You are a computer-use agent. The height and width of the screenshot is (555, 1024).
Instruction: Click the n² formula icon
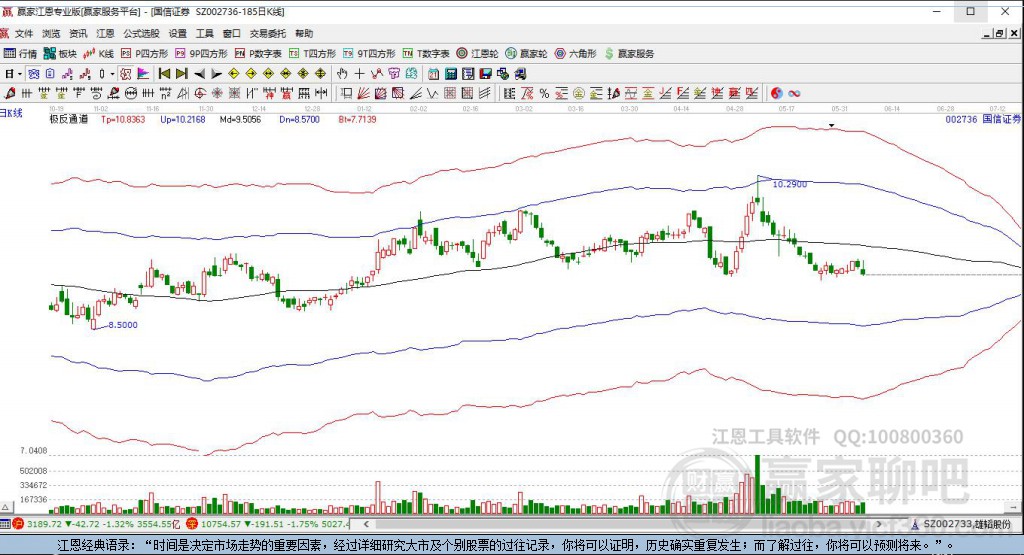coord(165,93)
